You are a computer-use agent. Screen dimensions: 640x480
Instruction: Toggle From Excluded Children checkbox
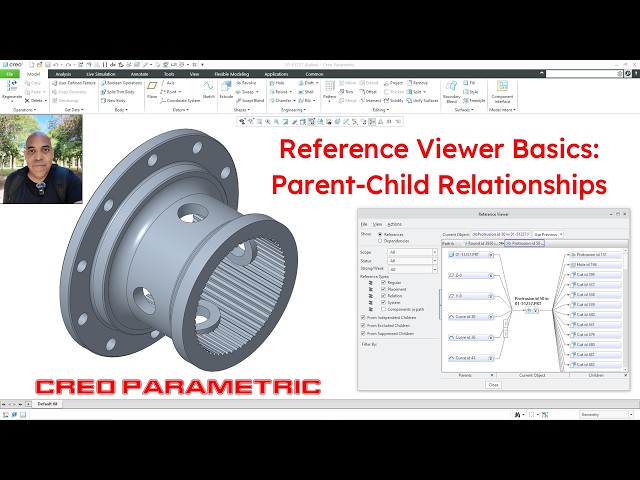click(363, 326)
